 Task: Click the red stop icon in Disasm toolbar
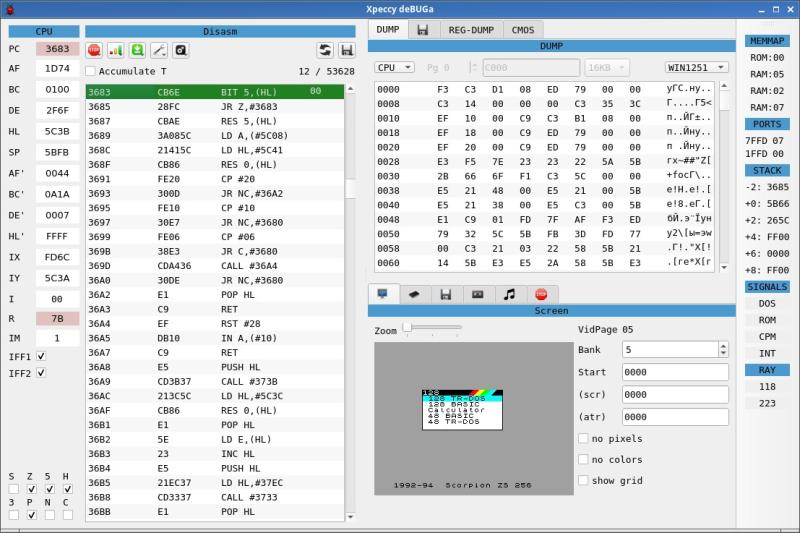[x=94, y=49]
